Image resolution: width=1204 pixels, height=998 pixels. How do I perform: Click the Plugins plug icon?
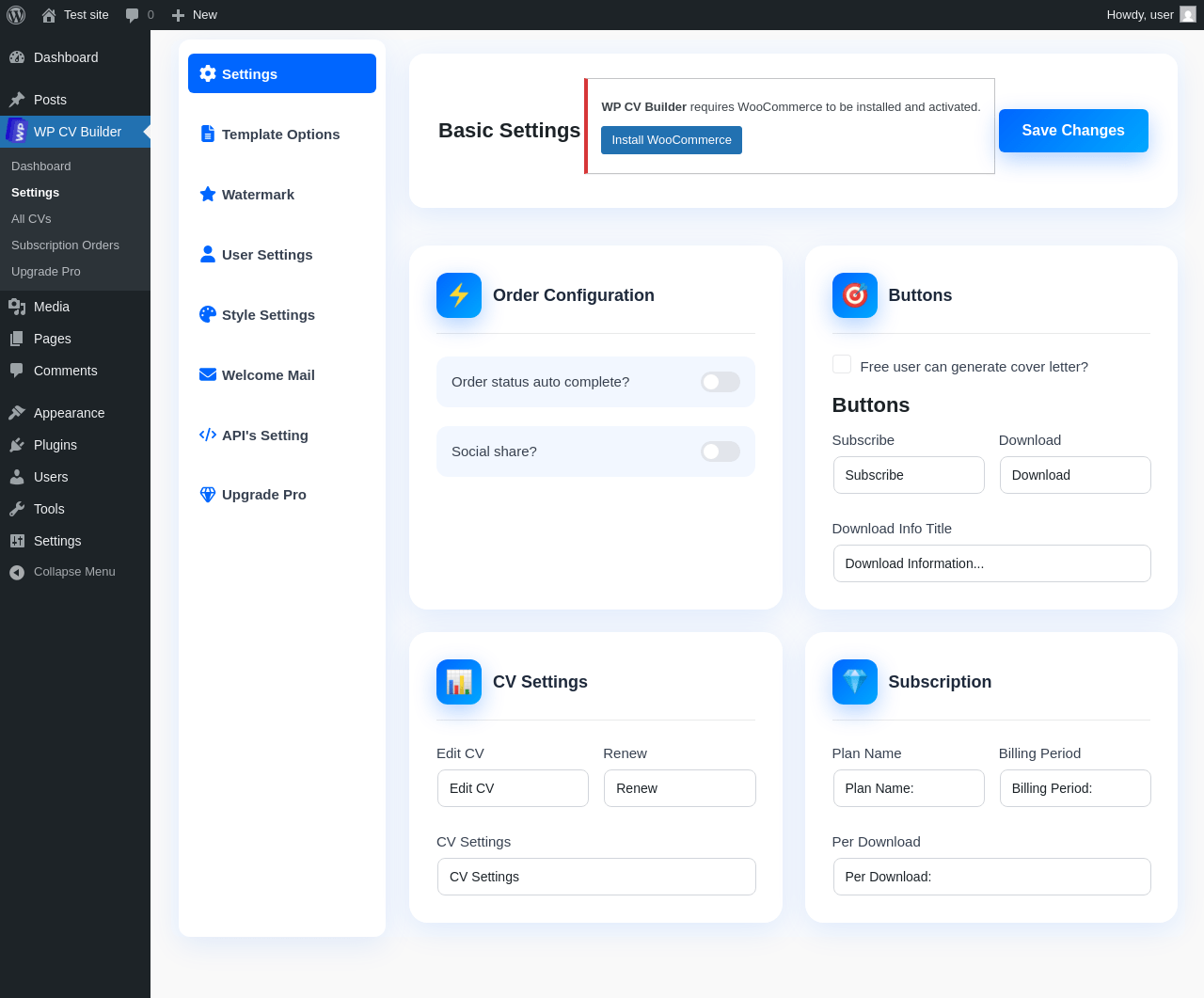coord(17,445)
